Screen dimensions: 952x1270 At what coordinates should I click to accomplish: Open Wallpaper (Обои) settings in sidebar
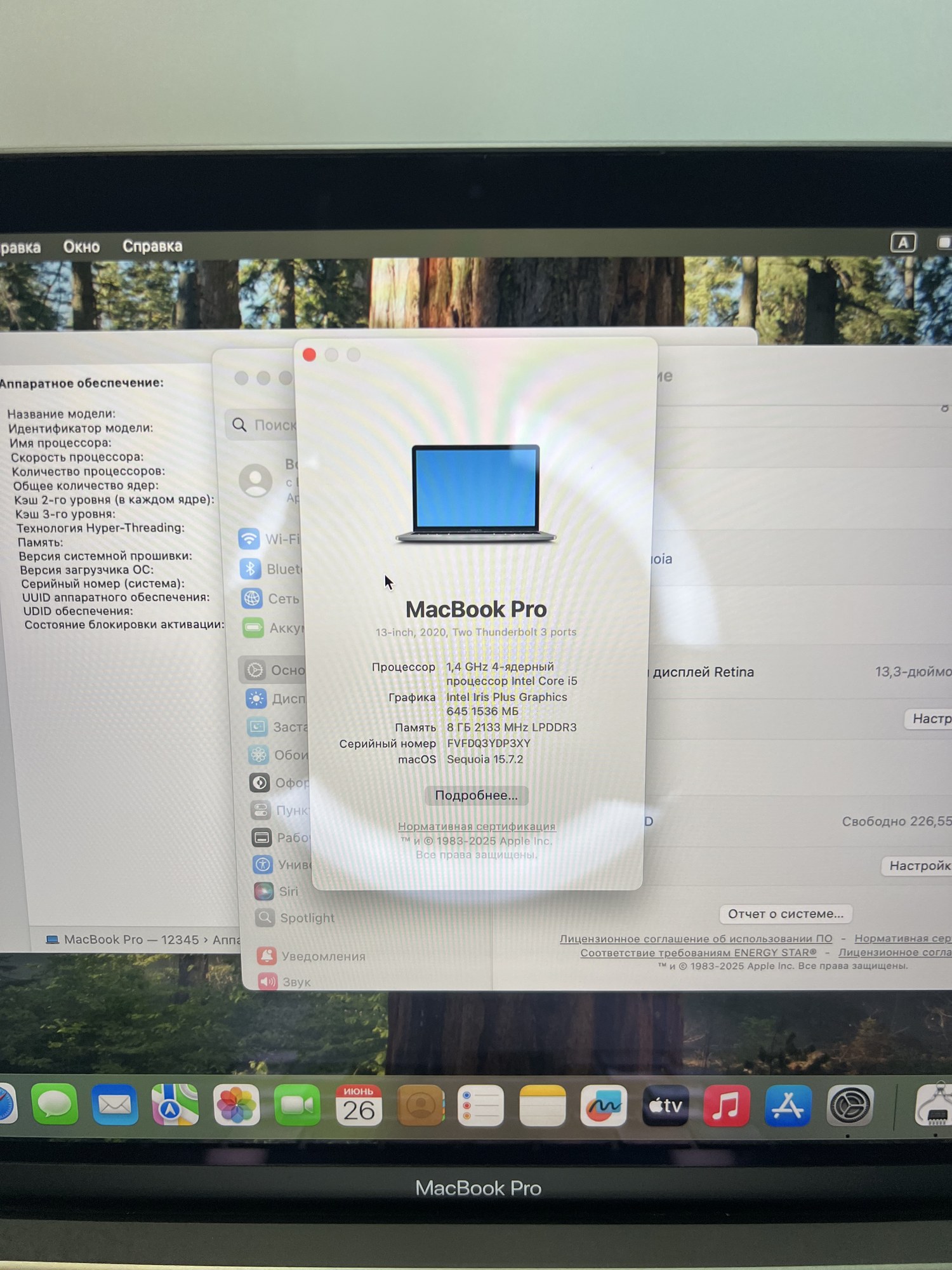[279, 754]
